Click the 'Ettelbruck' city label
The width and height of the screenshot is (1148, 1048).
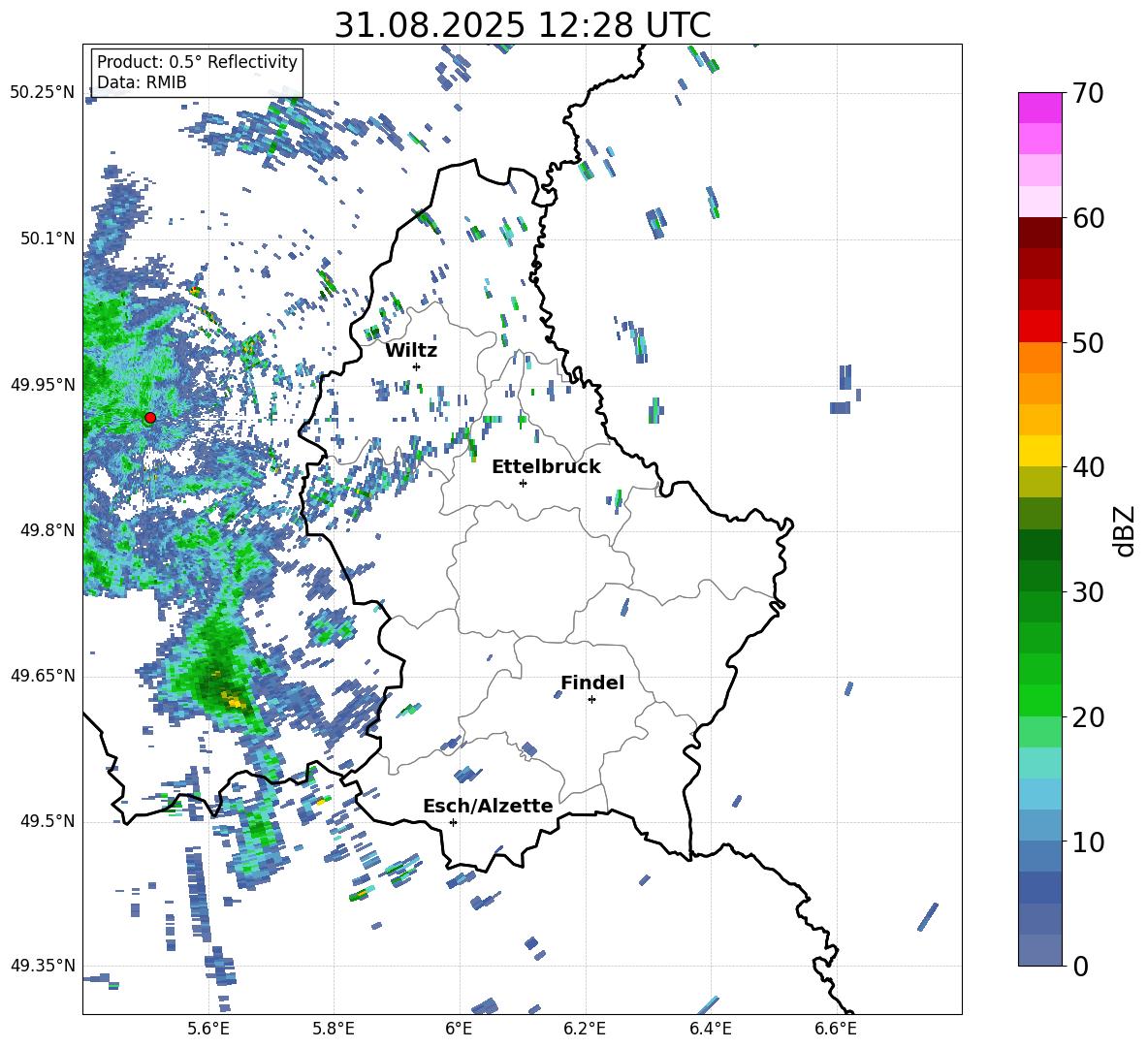pyautogui.click(x=546, y=467)
